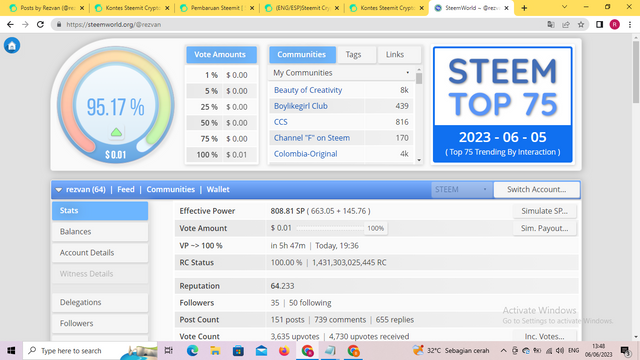Click the share page icon
Screen dimensions: 640x360
pos(566,24)
